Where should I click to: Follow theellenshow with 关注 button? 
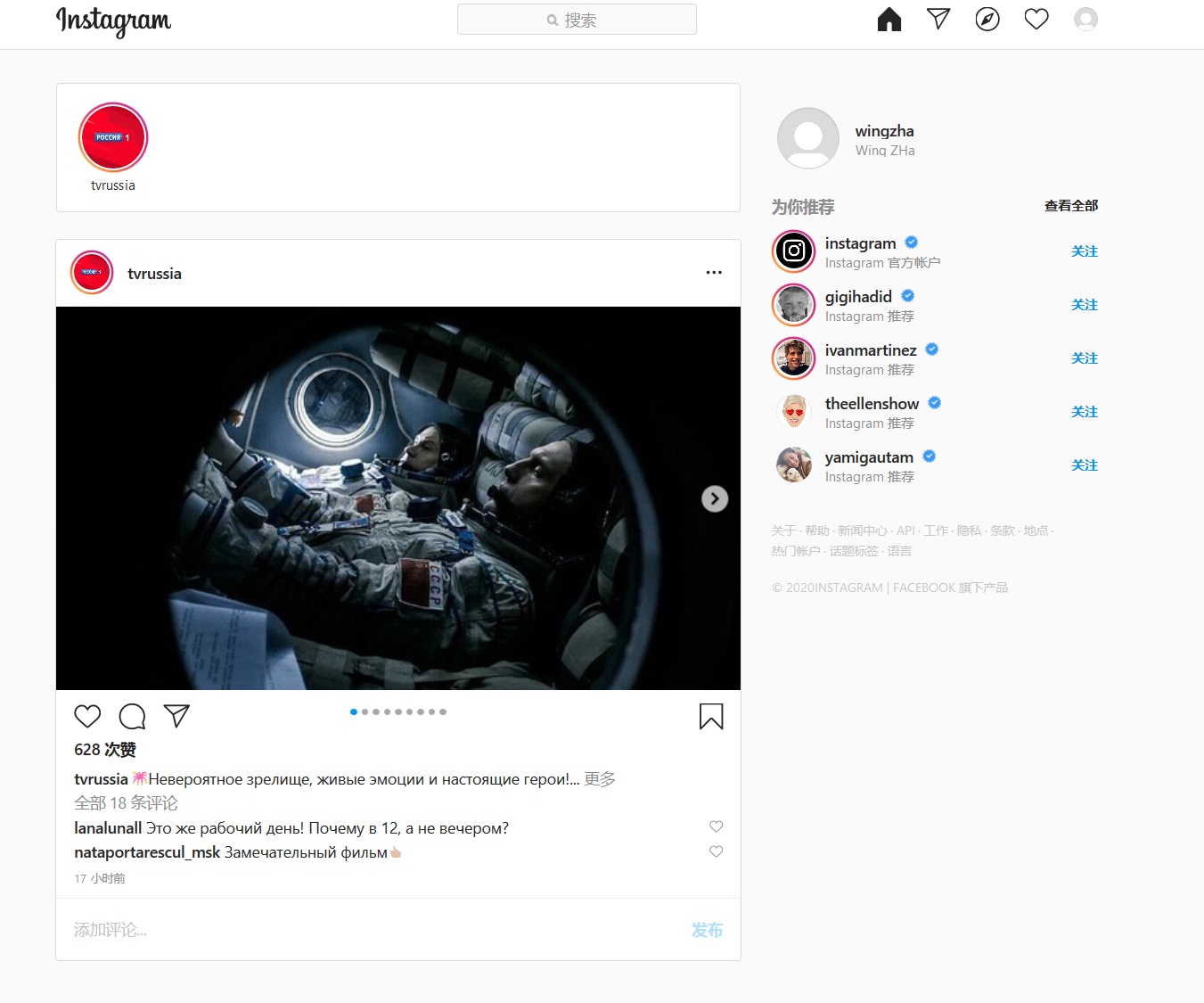tap(1085, 412)
